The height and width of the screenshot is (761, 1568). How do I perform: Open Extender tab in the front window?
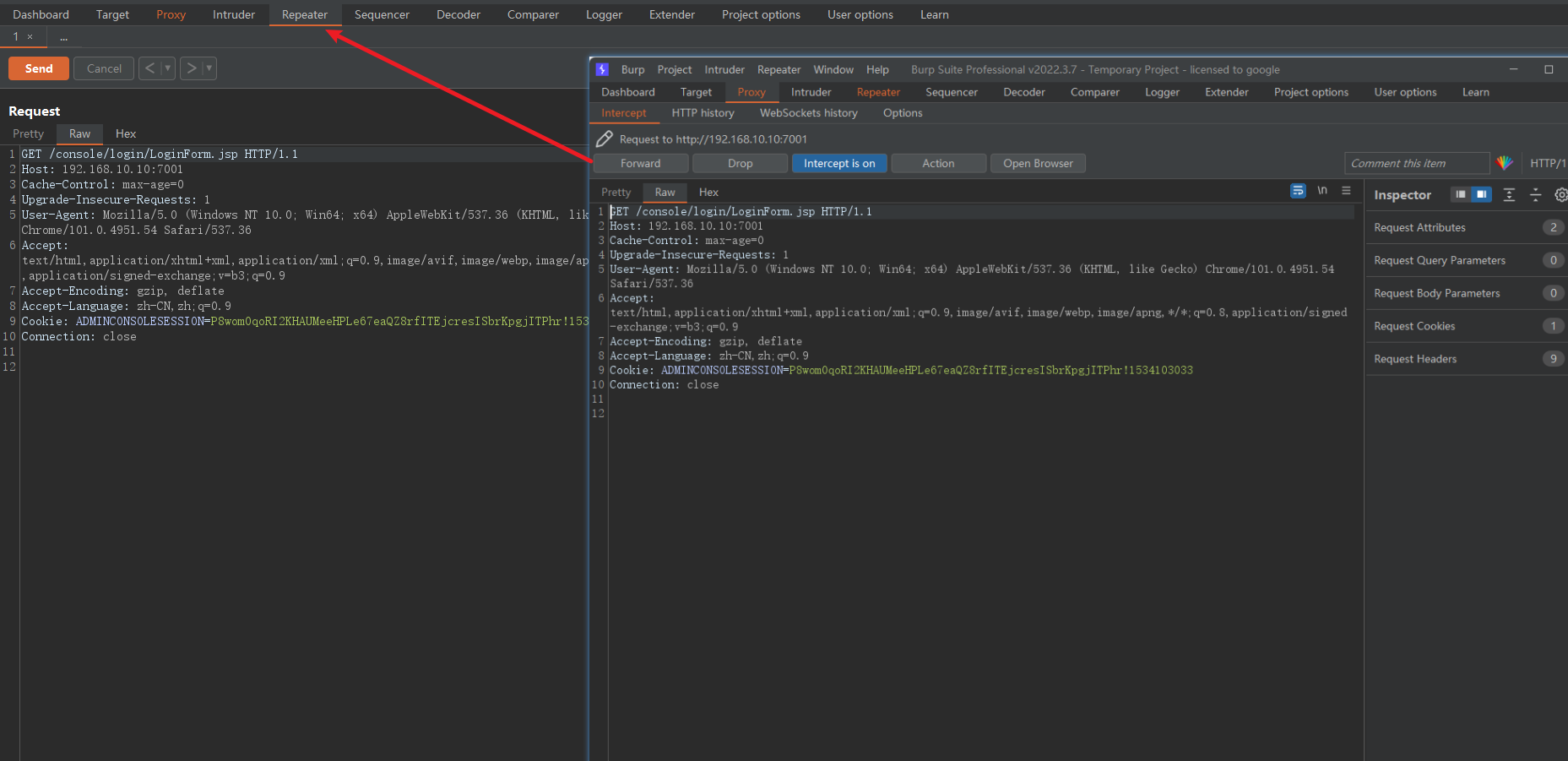(1226, 92)
